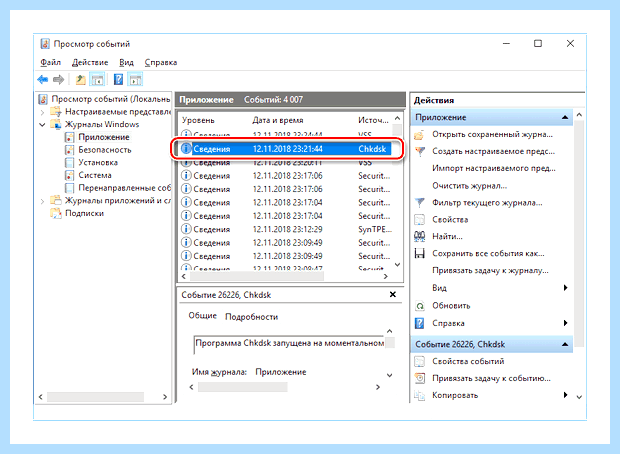Screen dimensions: 620x454
Task: Open the Справка submenu arrow in the actions pane
Action: 565,323
